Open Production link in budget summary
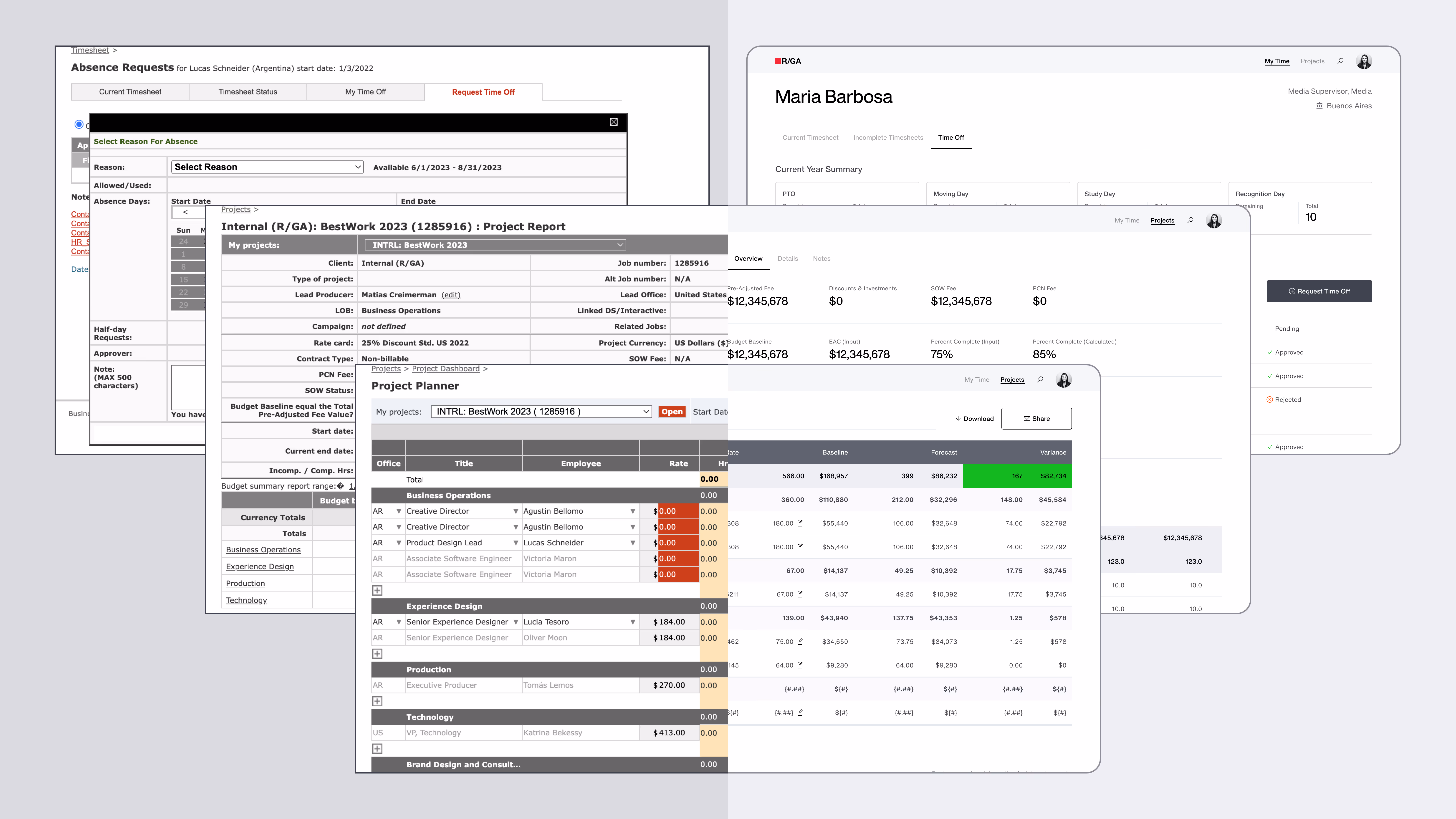The width and height of the screenshot is (1456, 819). 245,583
